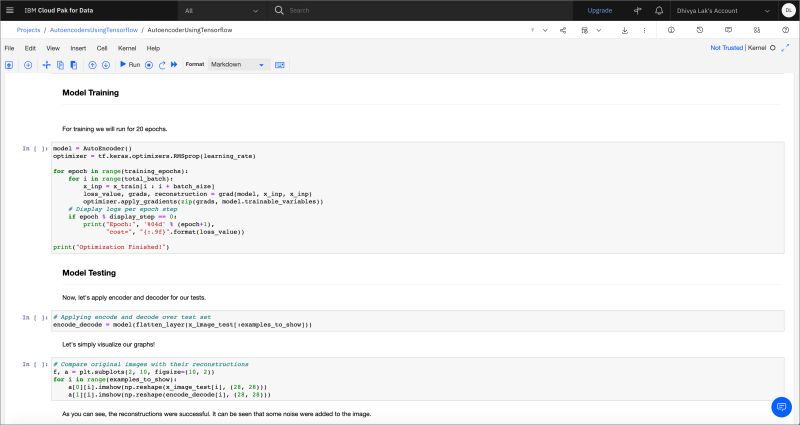This screenshot has height=425, width=800.
Task: Open the comments panel icon
Action: pos(729,30)
